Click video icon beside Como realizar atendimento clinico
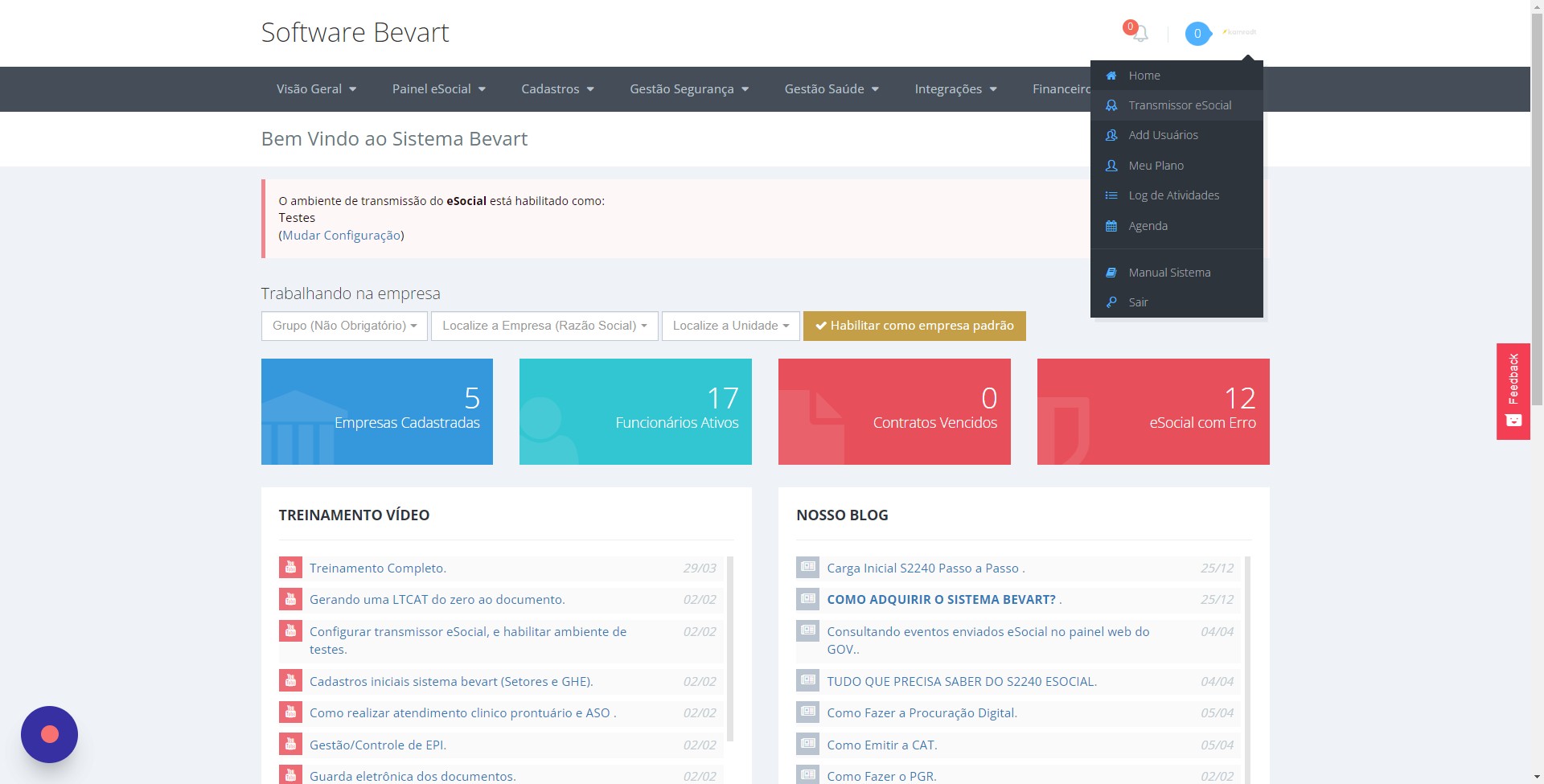 tap(290, 712)
